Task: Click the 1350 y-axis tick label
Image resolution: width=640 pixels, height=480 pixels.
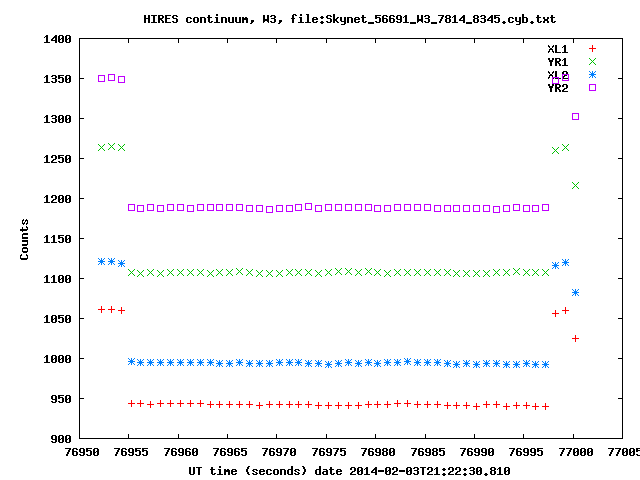Action: (x=57, y=79)
